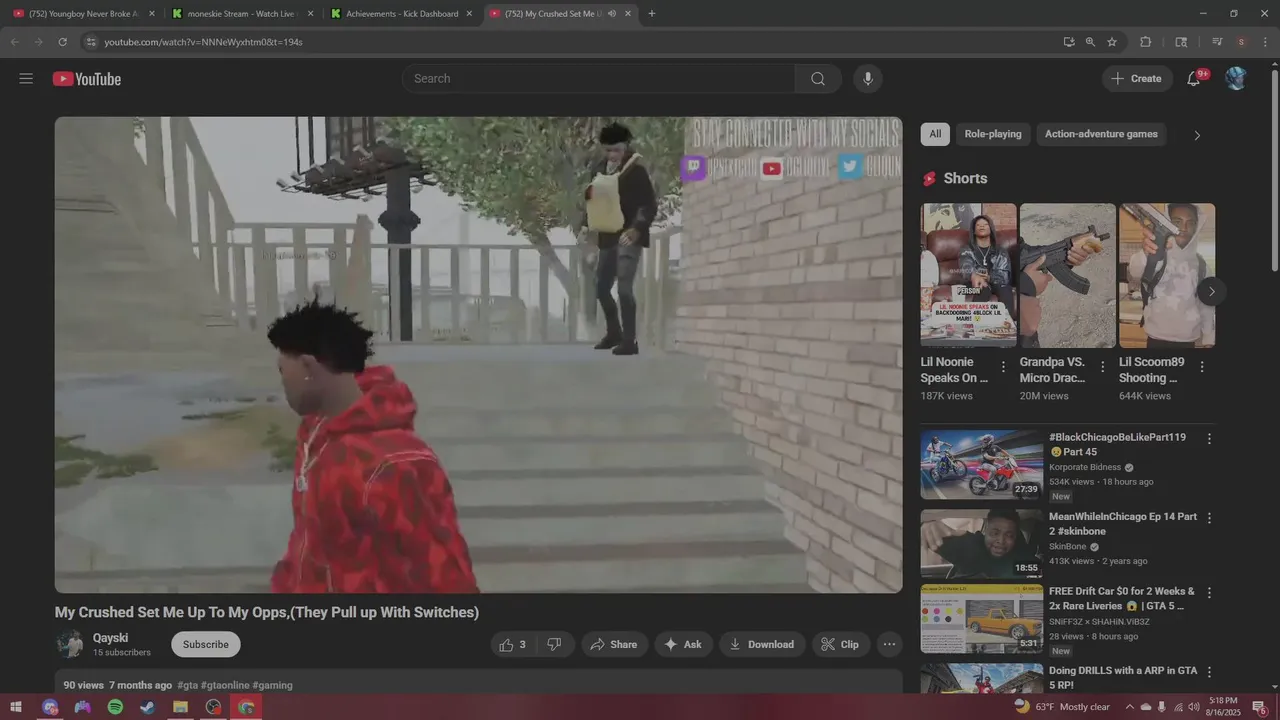This screenshot has width=1280, height=720.
Task: Reload the page in browser toolbar
Action: (x=62, y=42)
